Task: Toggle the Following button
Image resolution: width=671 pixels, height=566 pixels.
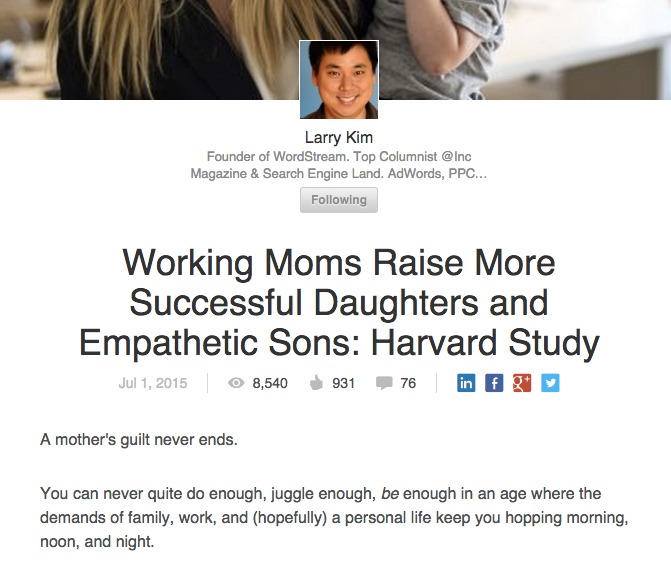Action: click(339, 200)
